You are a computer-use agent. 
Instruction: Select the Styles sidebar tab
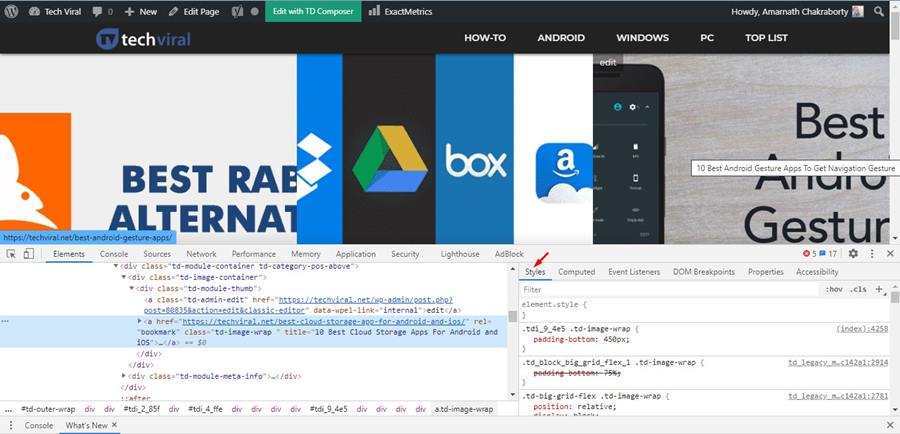(536, 272)
